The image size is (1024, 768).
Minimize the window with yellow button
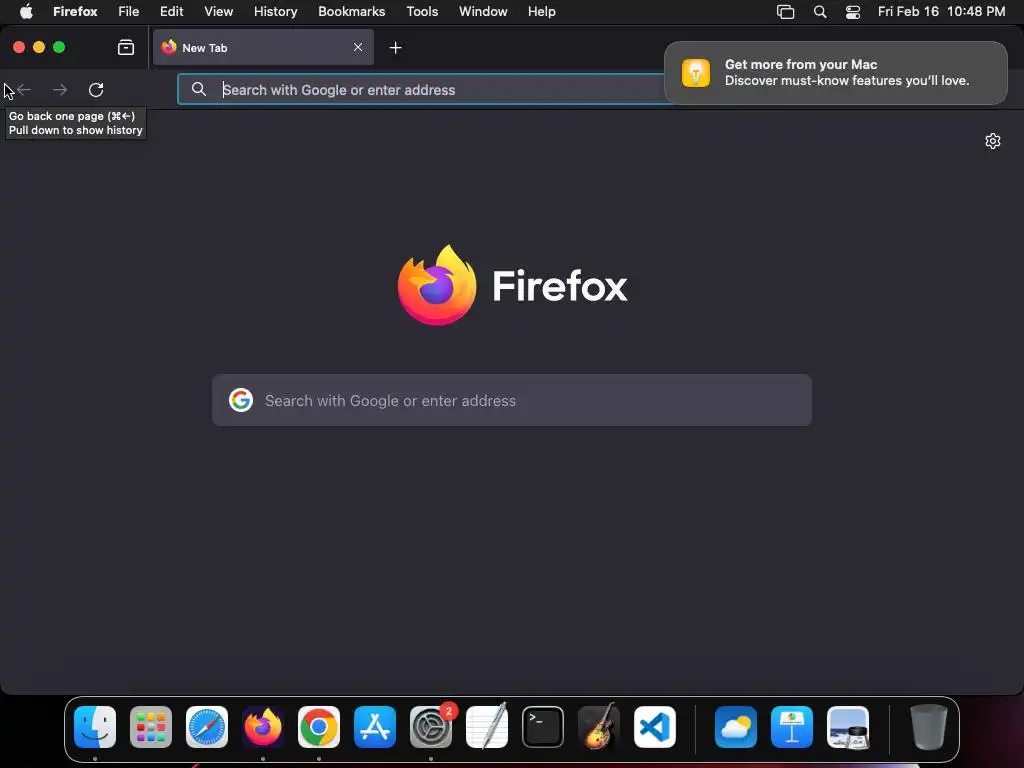point(39,47)
